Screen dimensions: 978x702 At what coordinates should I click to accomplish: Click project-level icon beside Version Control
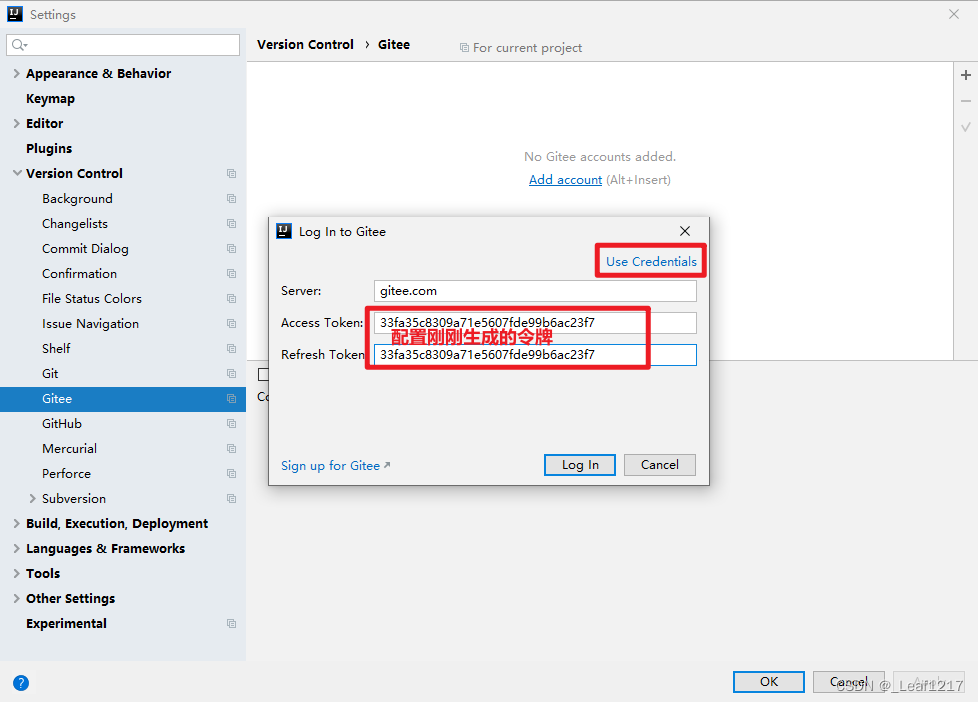(231, 173)
